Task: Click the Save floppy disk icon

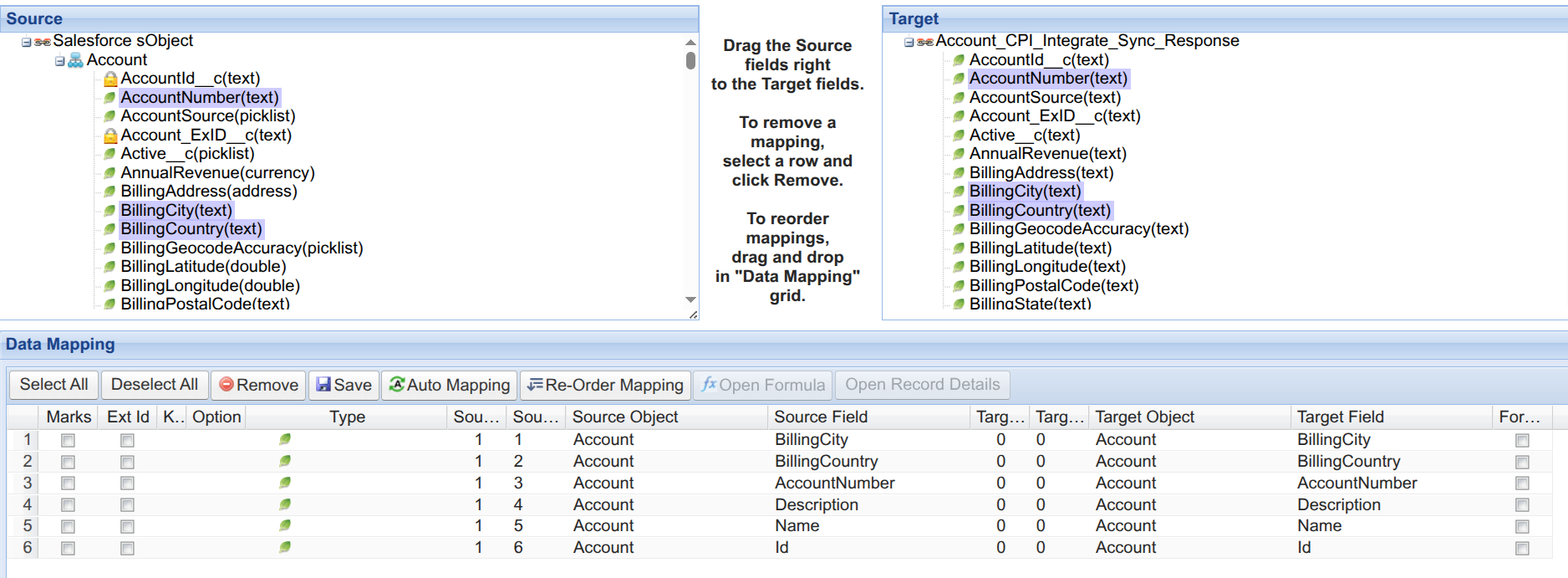Action: (x=323, y=385)
